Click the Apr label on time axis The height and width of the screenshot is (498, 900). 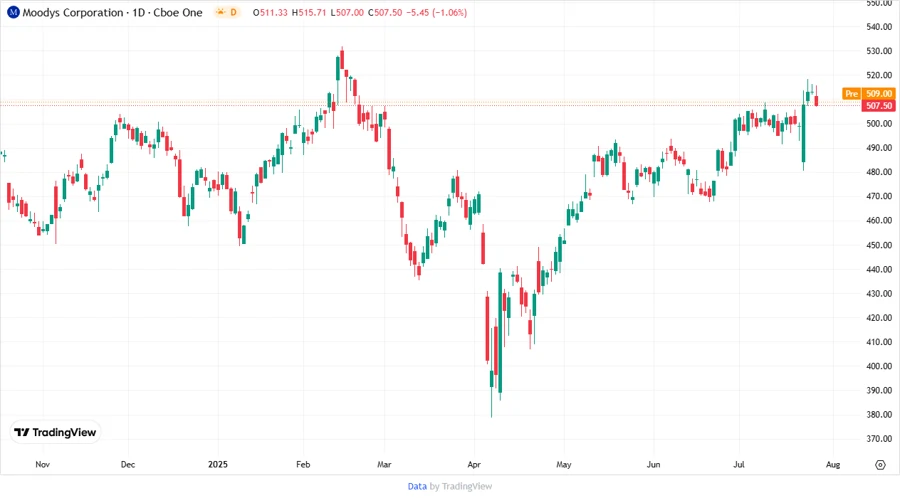[474, 464]
